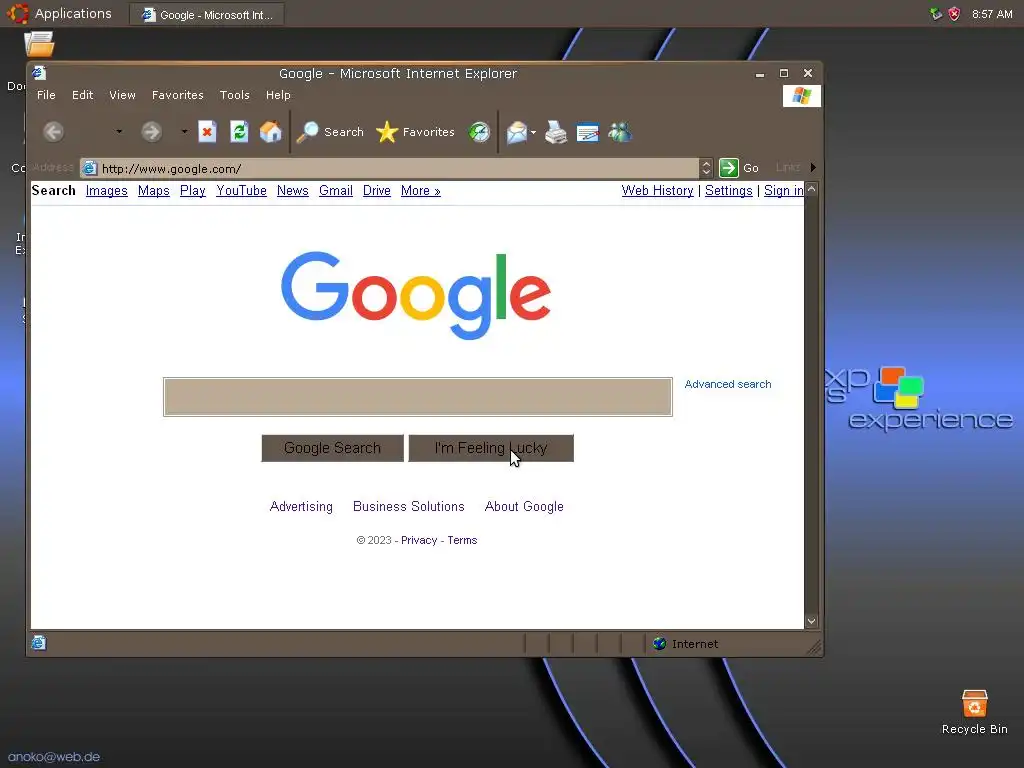Screen dimensions: 1024x768
Task: Click the Mail envelope icon
Action: [x=517, y=133]
